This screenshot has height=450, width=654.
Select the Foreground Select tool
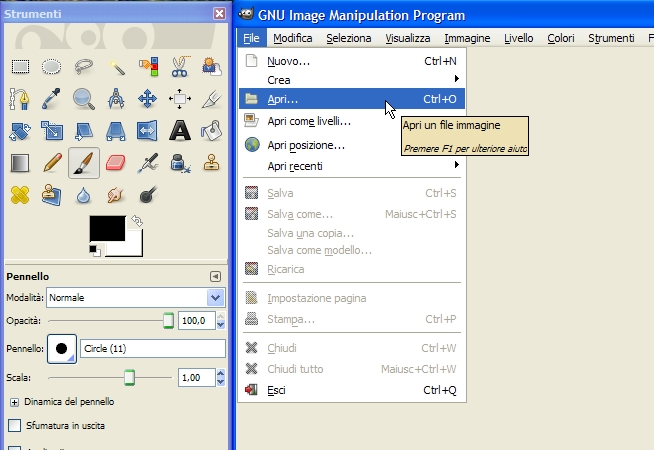coord(212,67)
